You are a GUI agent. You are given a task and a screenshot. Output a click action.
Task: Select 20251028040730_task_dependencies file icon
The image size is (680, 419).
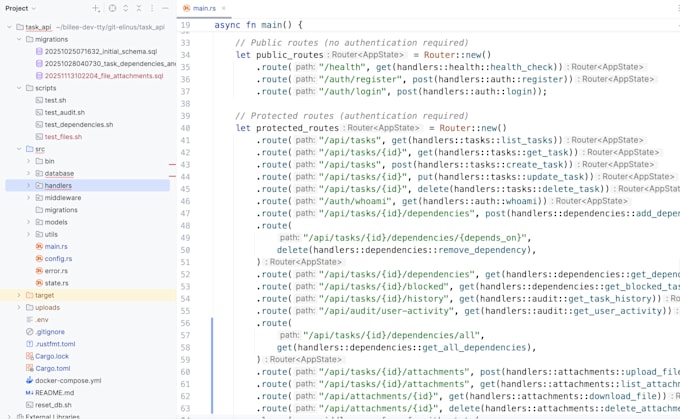click(x=39, y=63)
